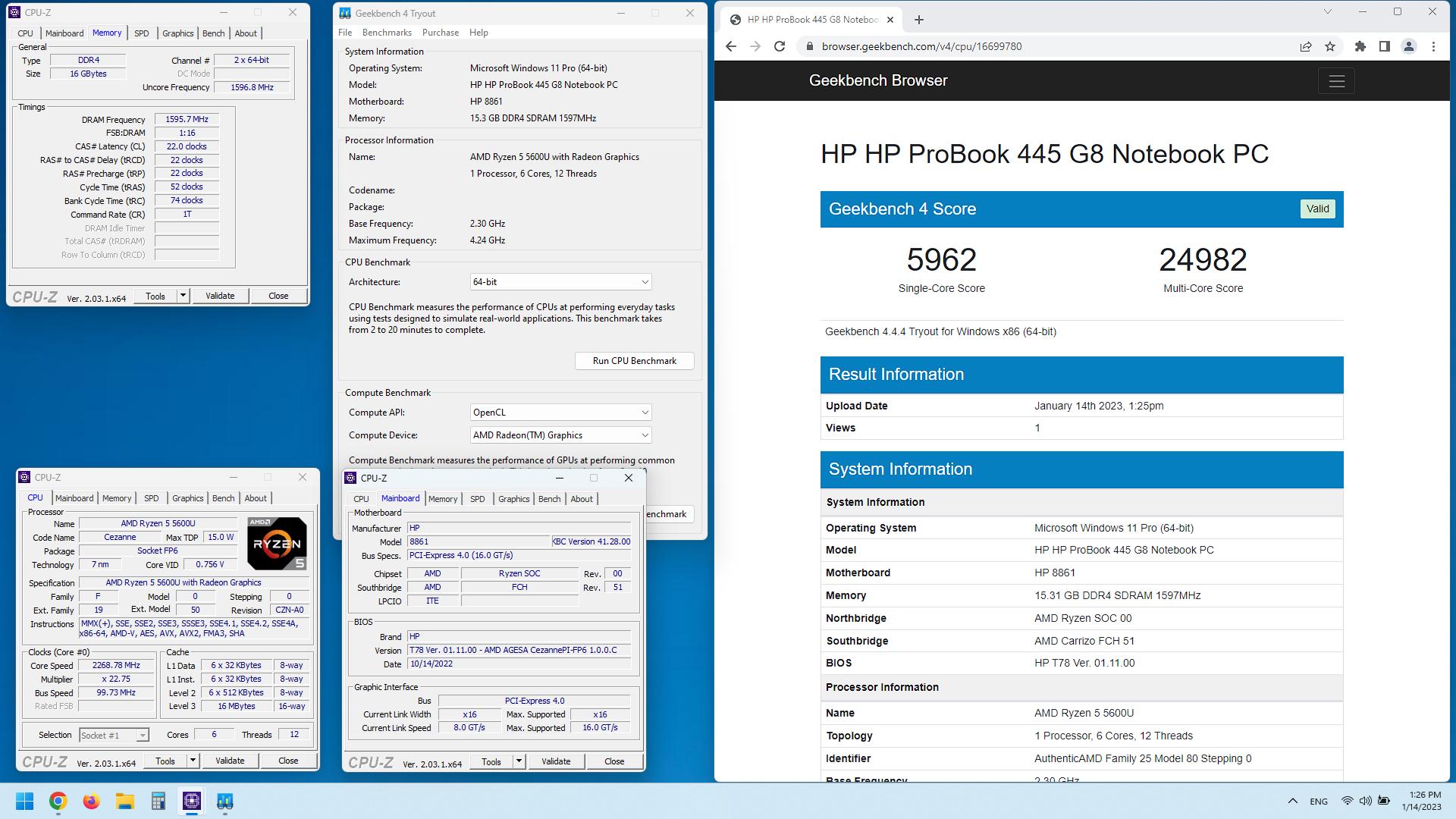Open Calculator from the taskbar
This screenshot has width=1456, height=819.
pyautogui.click(x=158, y=801)
